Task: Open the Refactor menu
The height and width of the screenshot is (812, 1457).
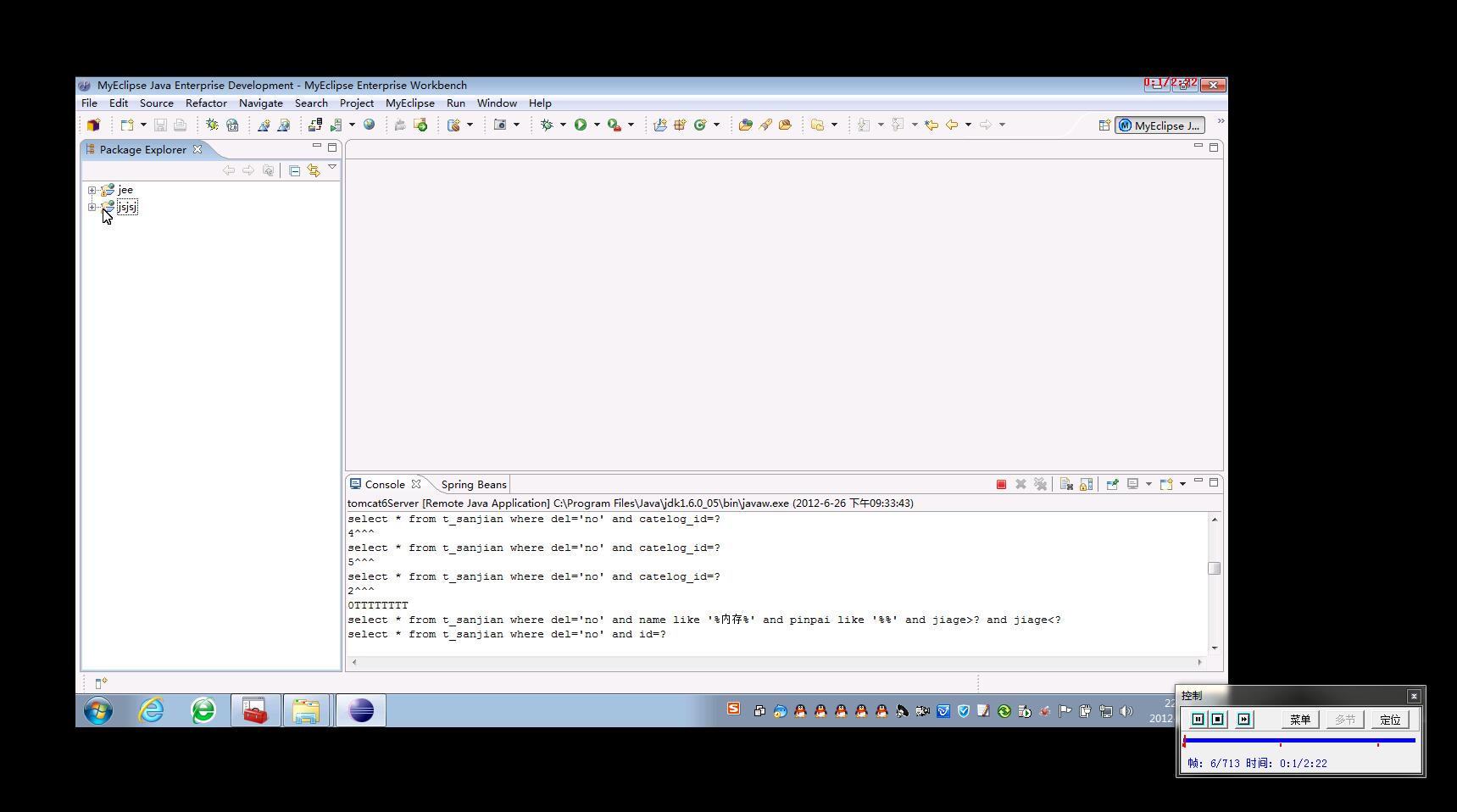Action: pos(206,103)
